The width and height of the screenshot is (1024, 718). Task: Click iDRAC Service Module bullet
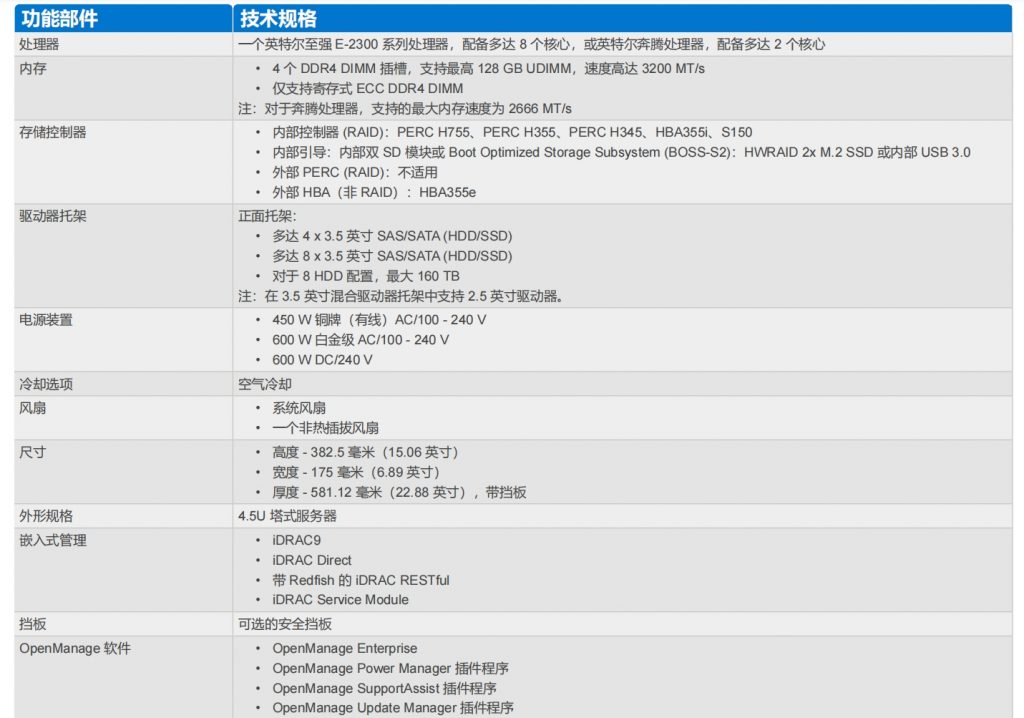341,600
